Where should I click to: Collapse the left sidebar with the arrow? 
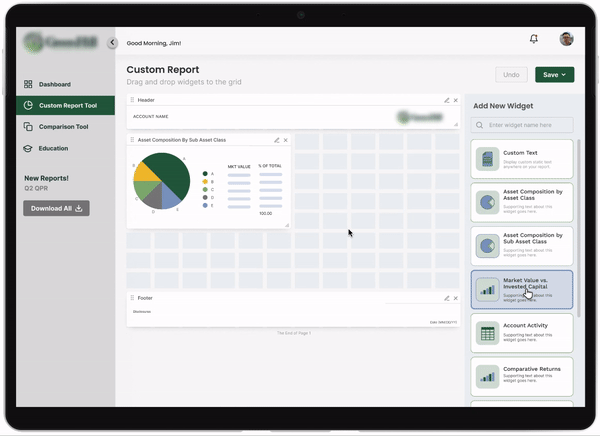[112, 43]
